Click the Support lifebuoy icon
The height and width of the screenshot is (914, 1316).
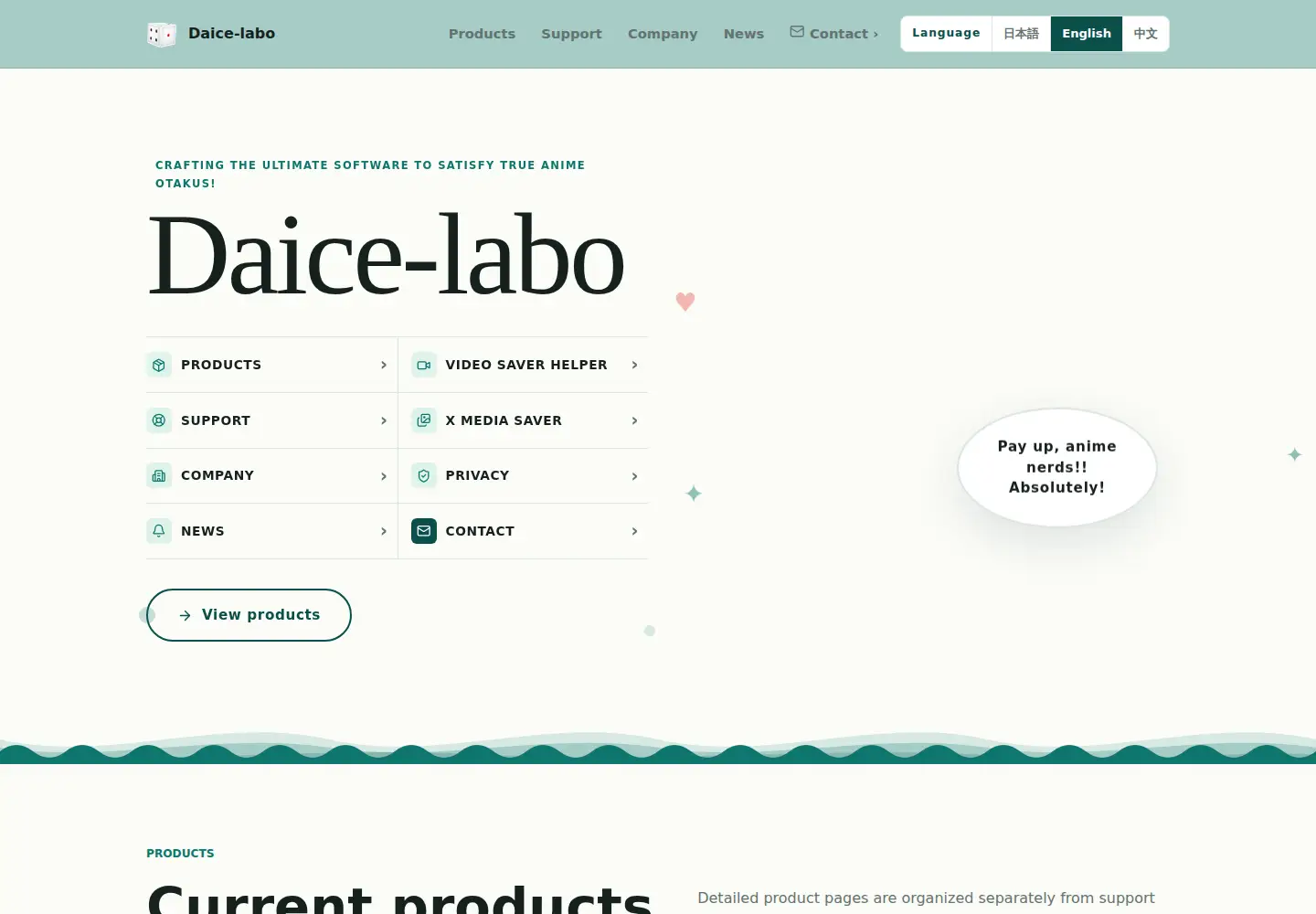click(159, 420)
